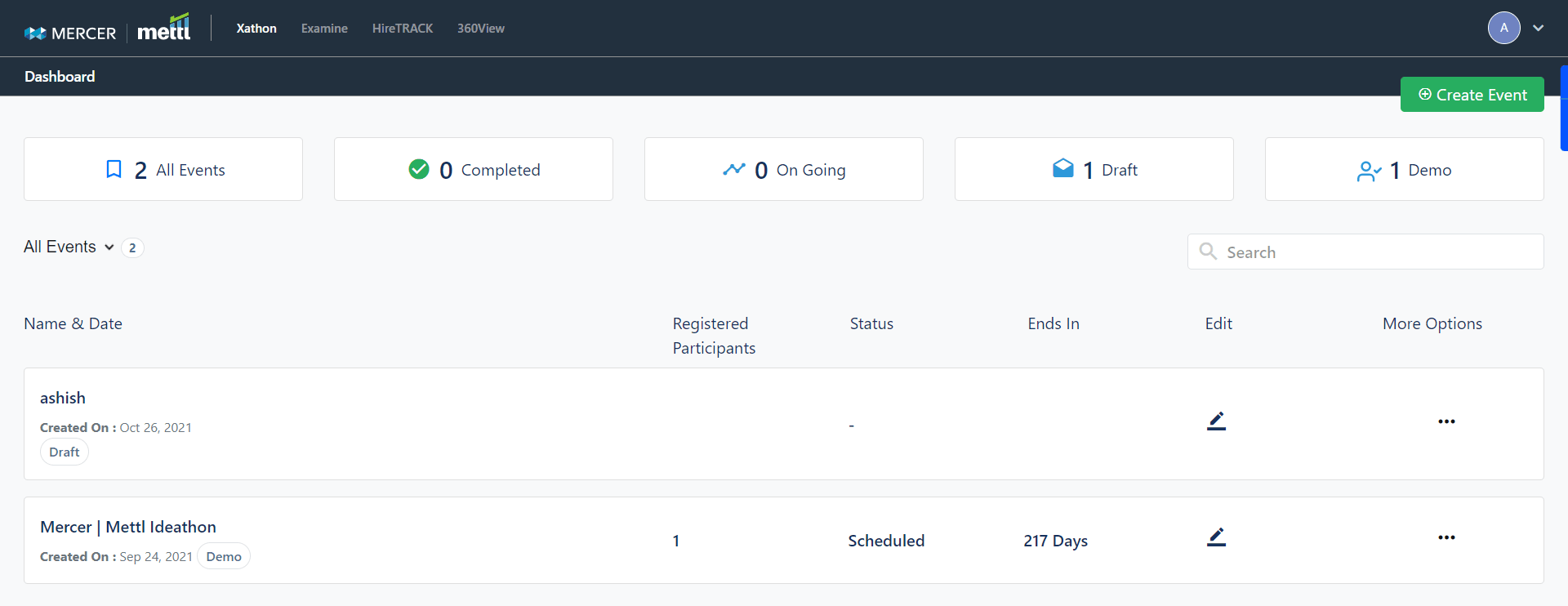
Task: Click the user avatar icon
Action: 1503,28
